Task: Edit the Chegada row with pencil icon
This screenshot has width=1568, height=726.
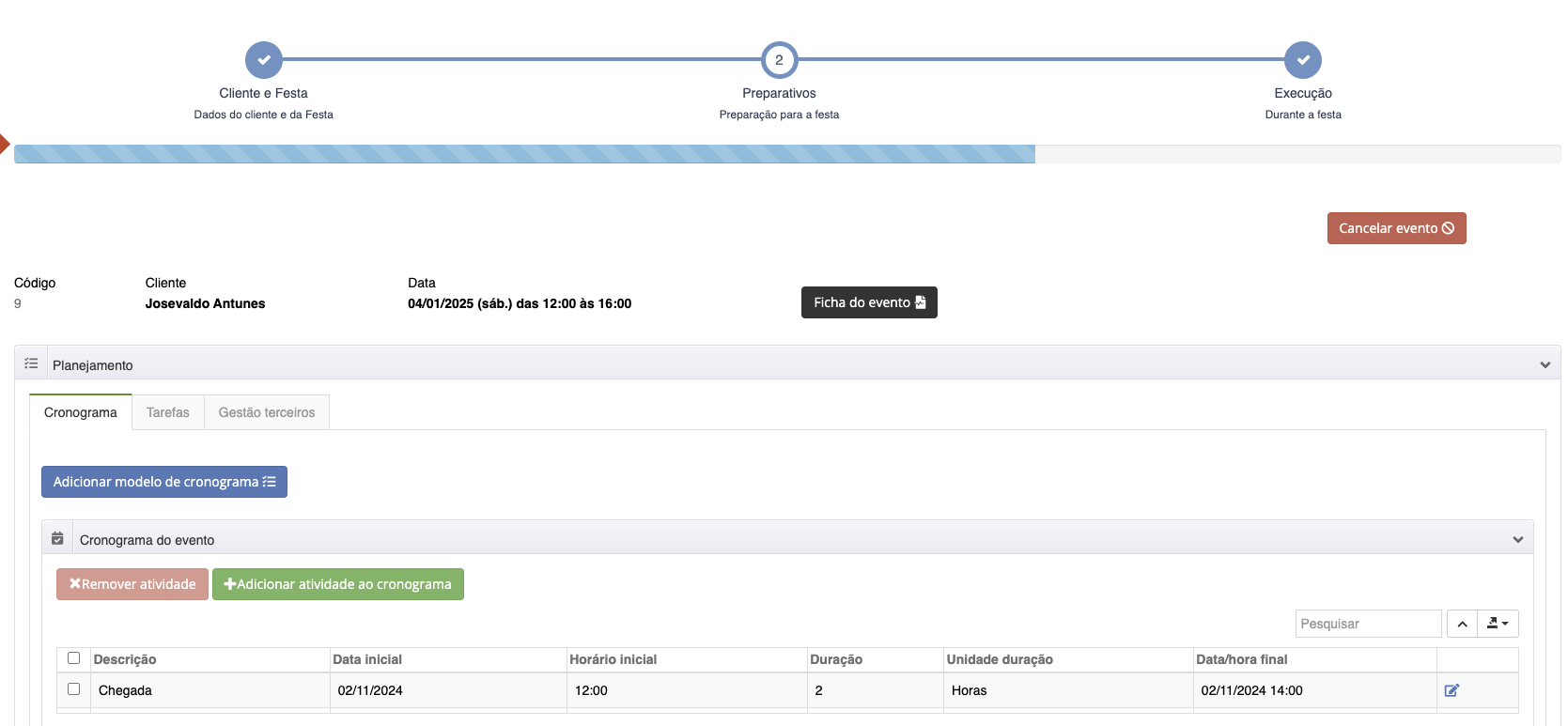Action: [x=1452, y=690]
